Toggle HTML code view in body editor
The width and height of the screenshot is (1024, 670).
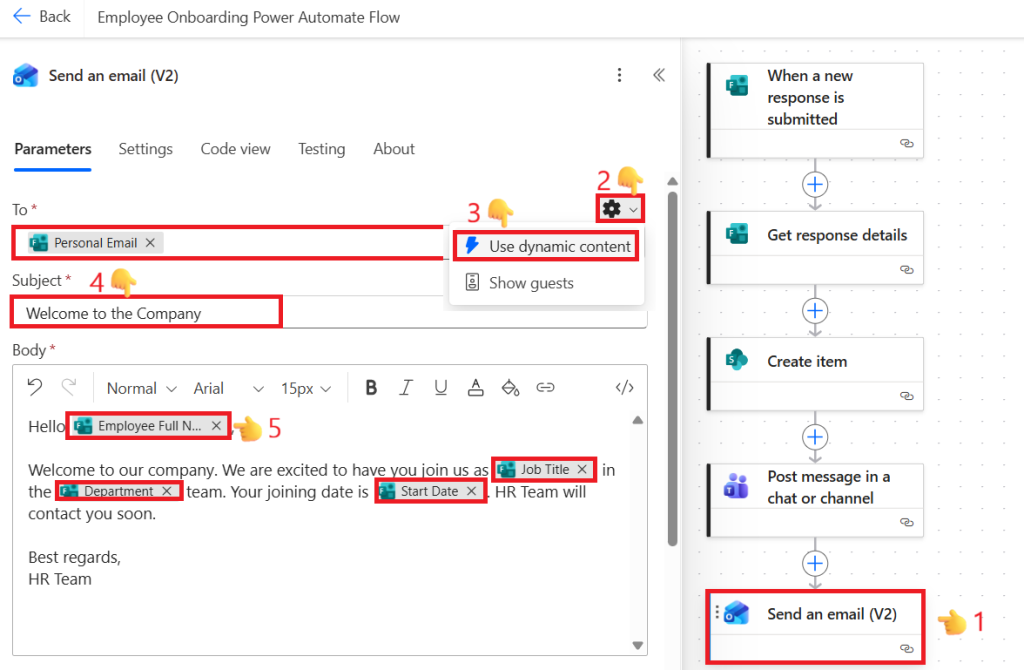(x=625, y=388)
